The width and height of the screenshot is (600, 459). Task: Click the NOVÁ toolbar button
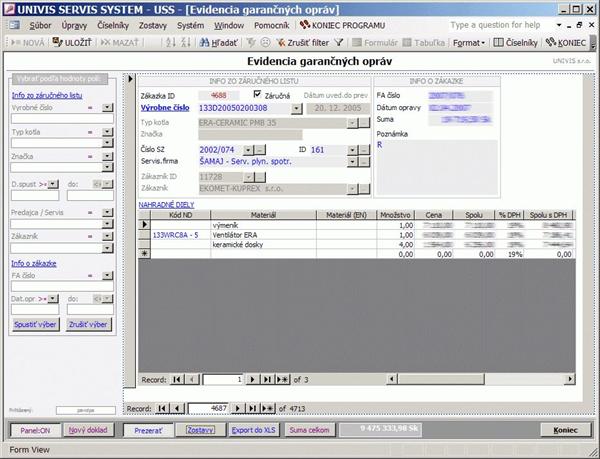click(28, 42)
